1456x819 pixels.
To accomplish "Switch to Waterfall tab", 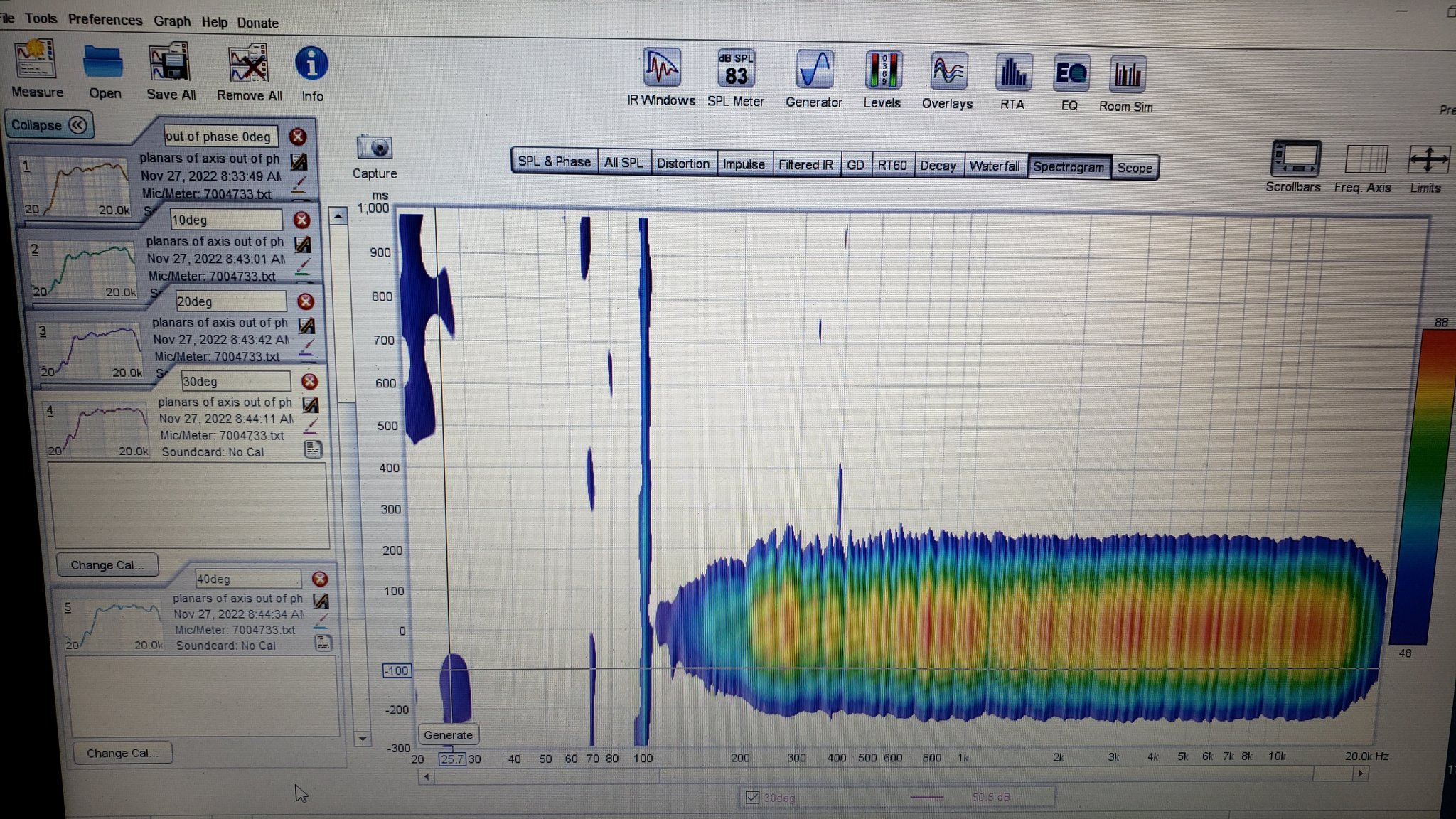I will pos(994,166).
